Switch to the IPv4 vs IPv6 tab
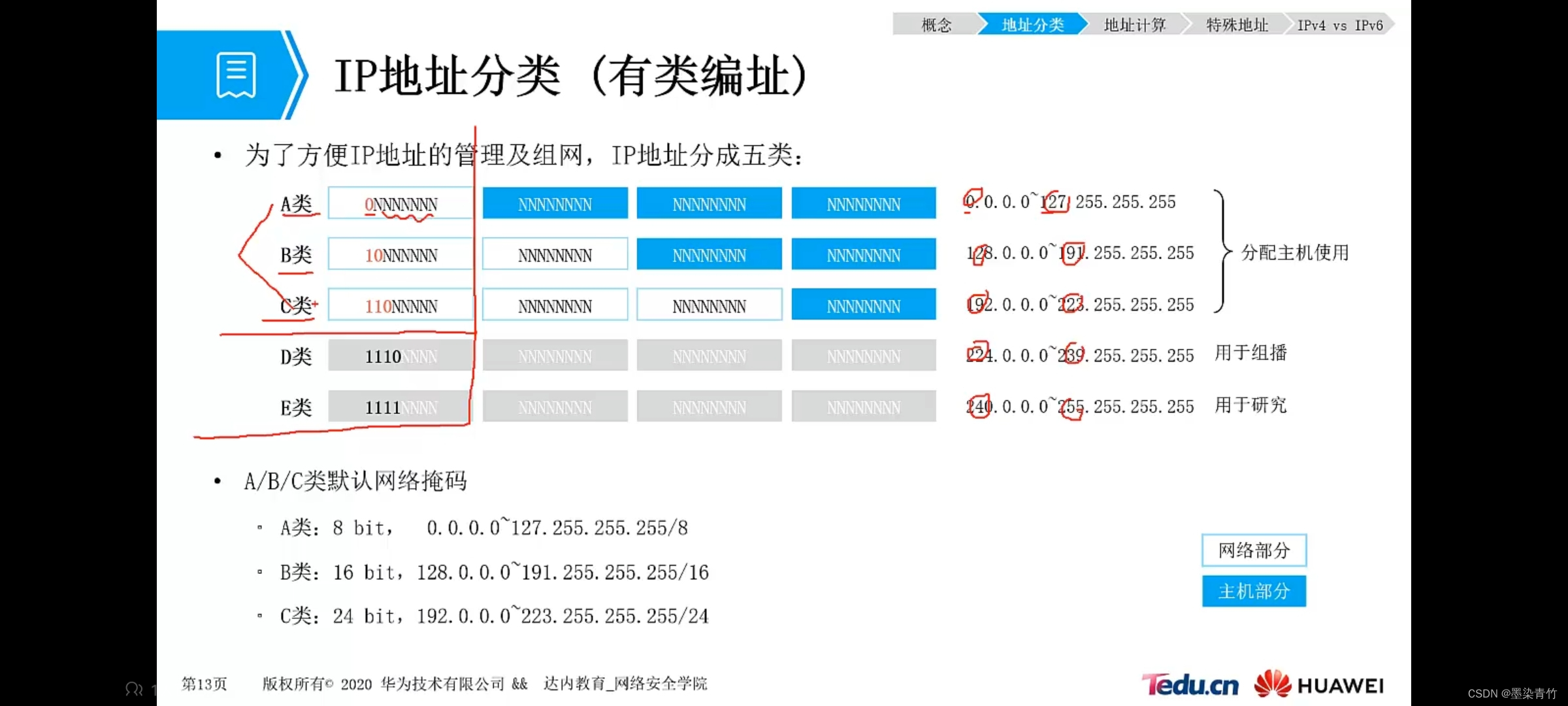 [x=1340, y=25]
